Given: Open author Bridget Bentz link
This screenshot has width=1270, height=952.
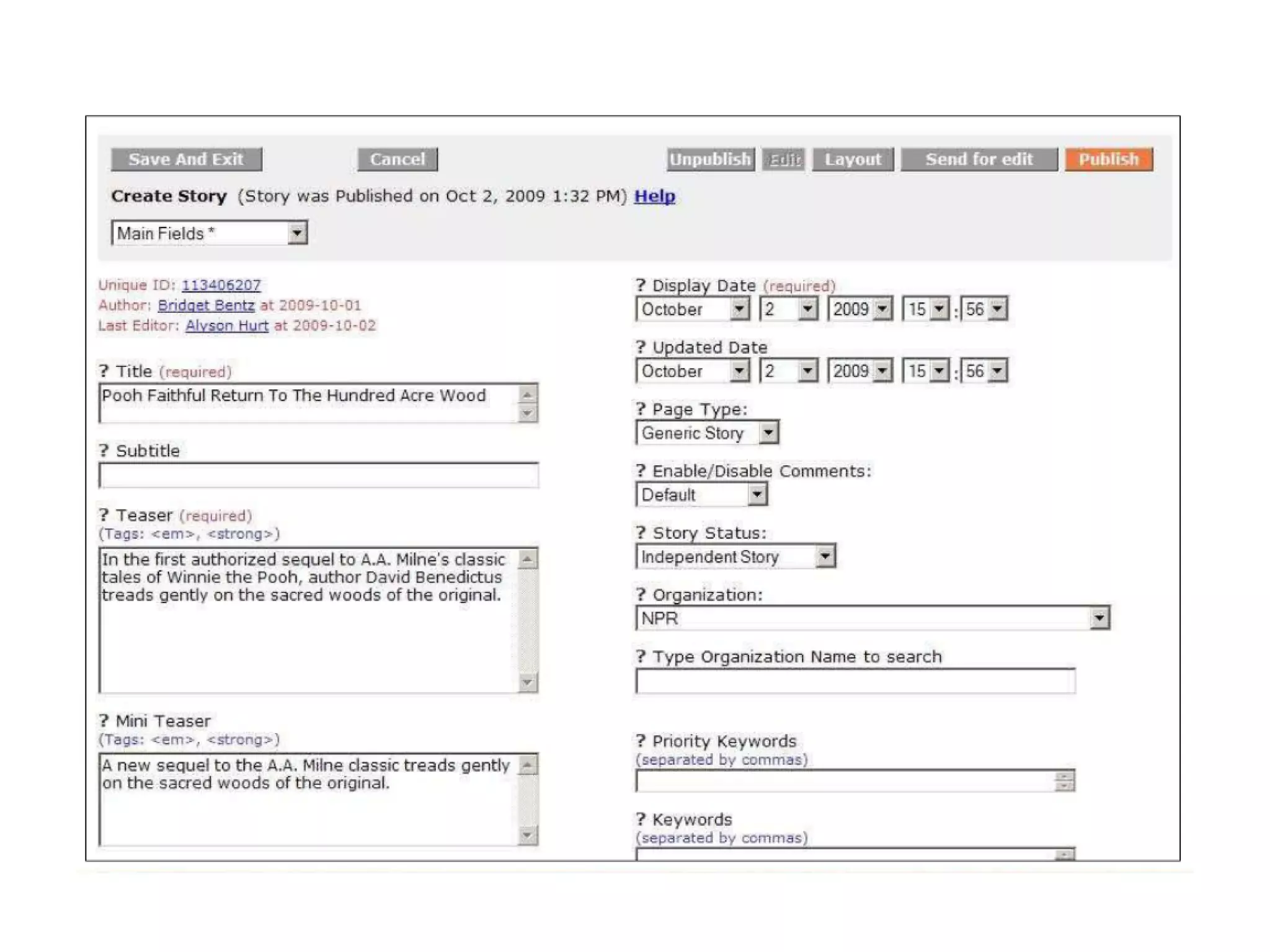Looking at the screenshot, I should point(206,305).
